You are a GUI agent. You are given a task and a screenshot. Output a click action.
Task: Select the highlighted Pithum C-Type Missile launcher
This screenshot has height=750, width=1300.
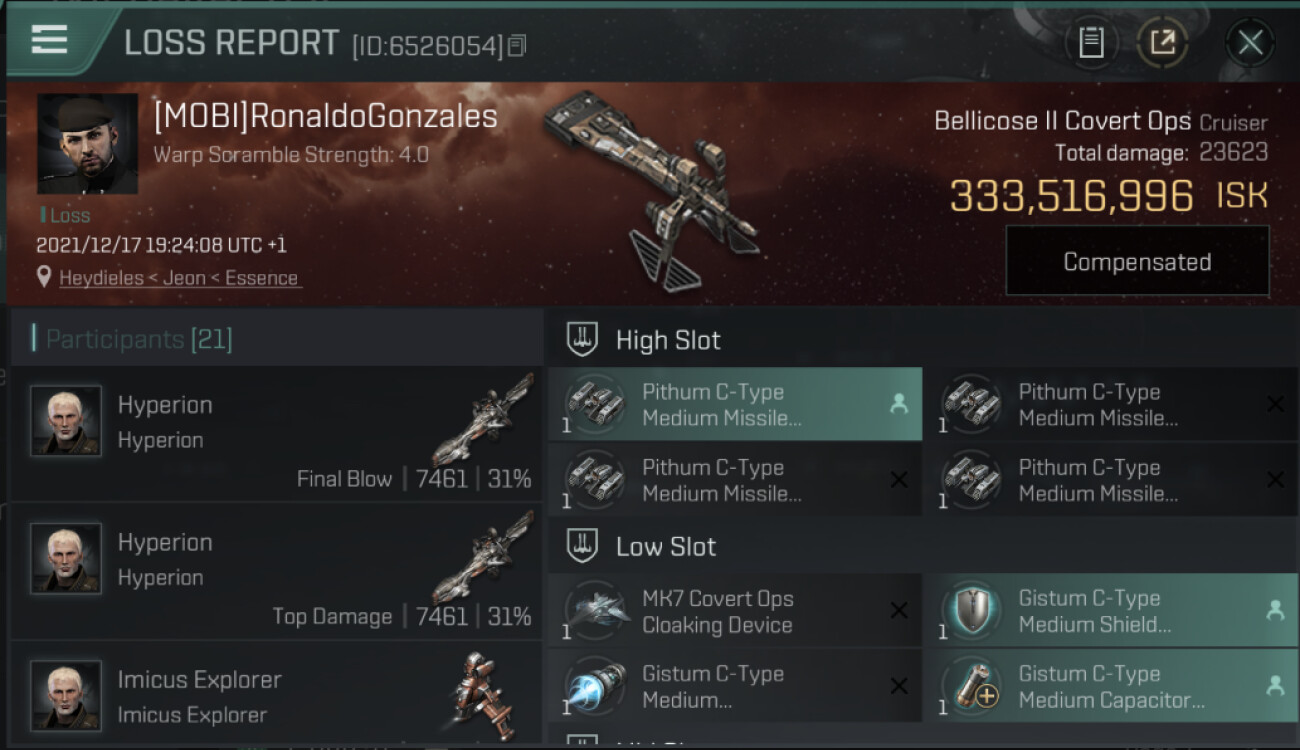pos(735,404)
